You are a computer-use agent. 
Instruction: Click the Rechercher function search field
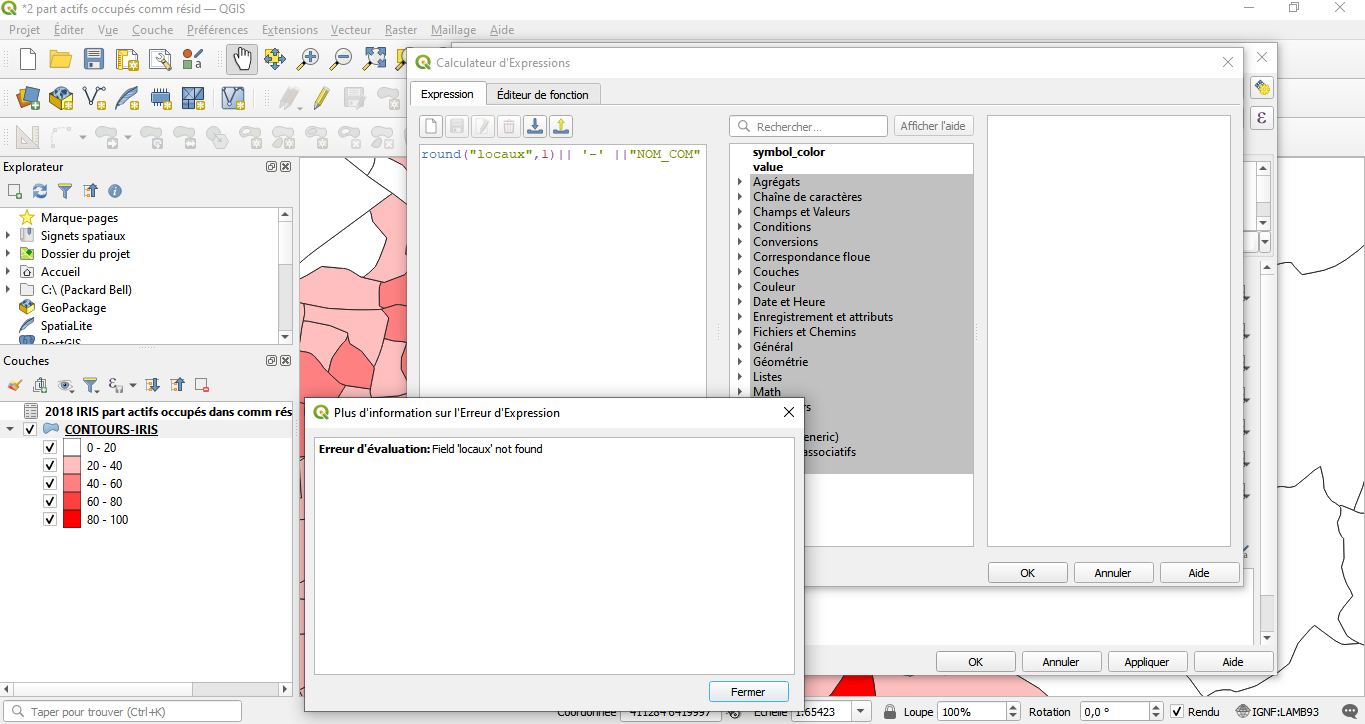point(809,126)
